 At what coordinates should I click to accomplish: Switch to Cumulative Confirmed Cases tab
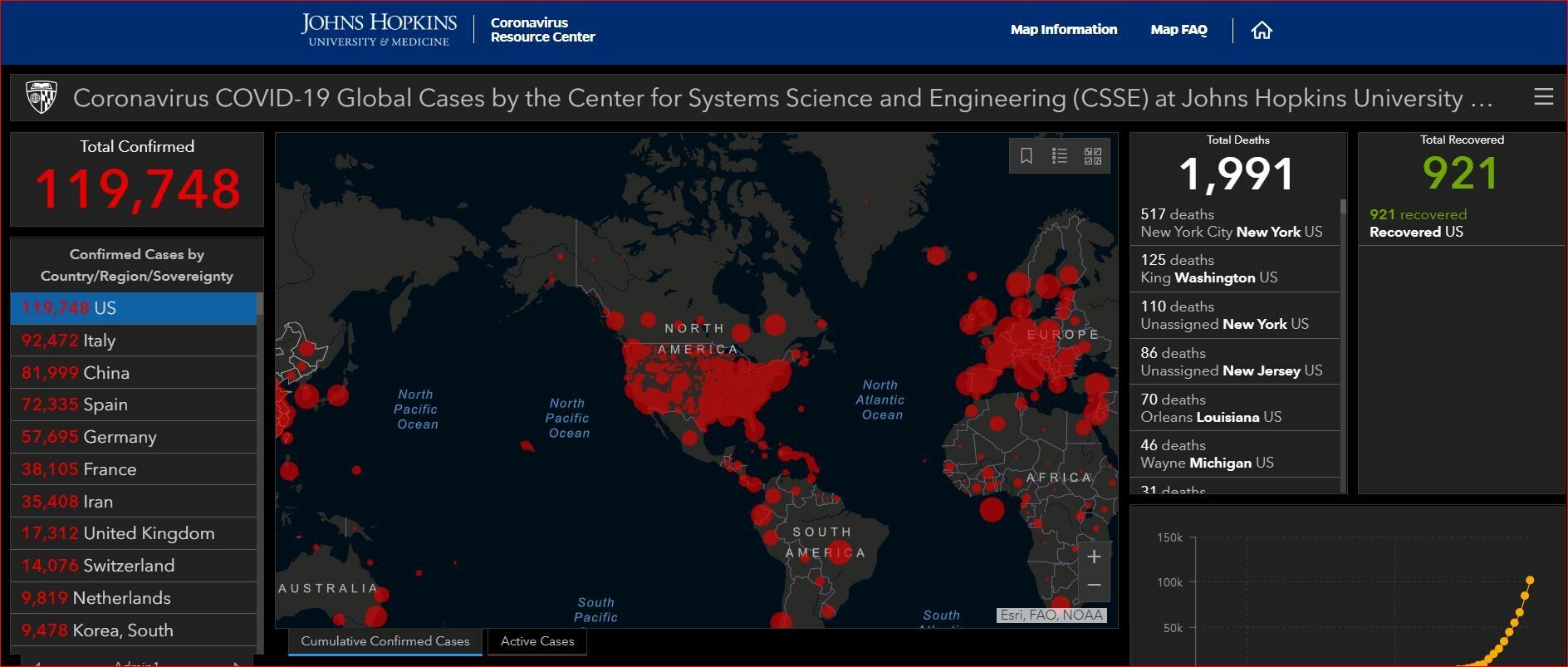385,641
